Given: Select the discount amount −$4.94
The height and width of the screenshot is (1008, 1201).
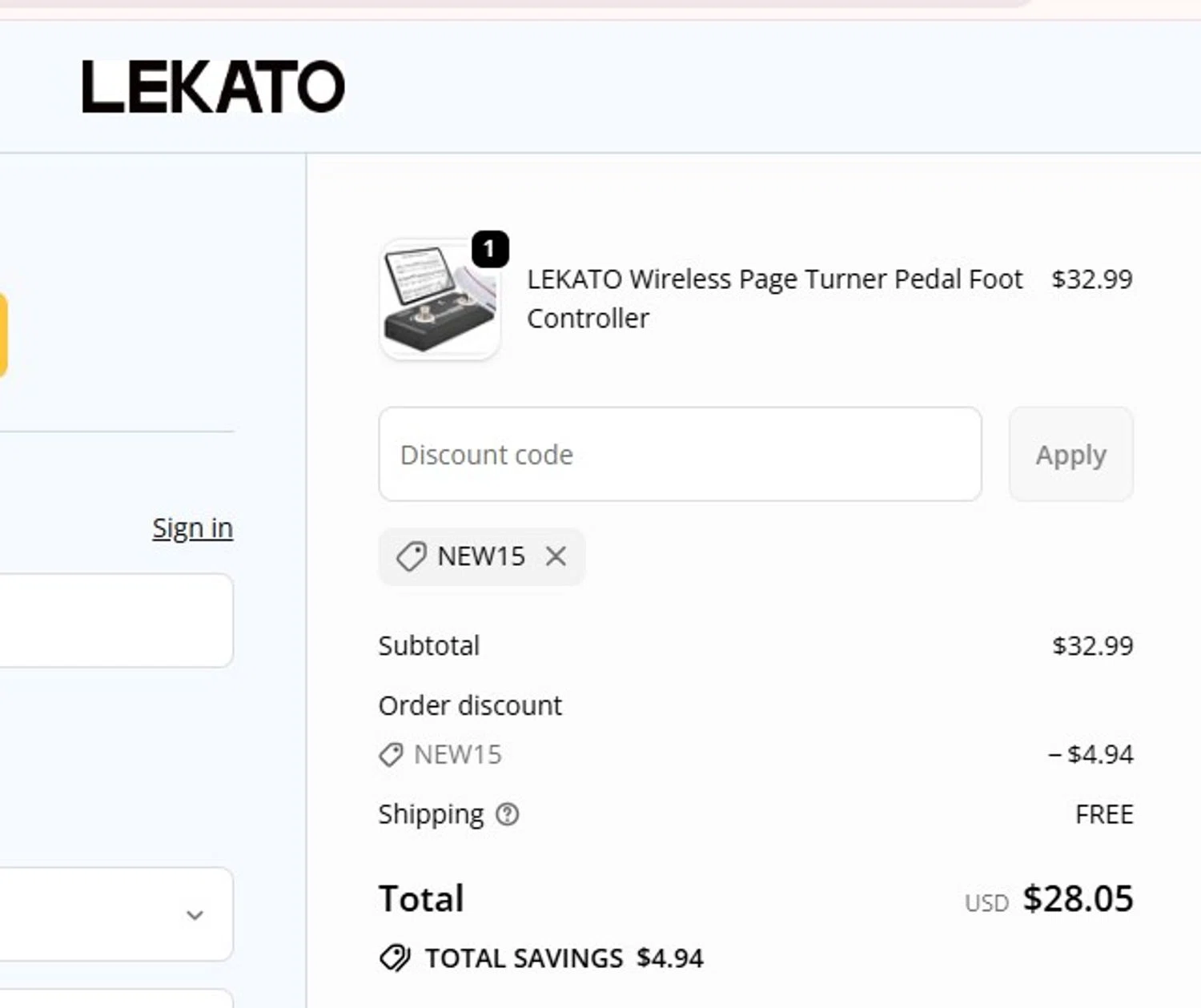Looking at the screenshot, I should tap(1091, 754).
